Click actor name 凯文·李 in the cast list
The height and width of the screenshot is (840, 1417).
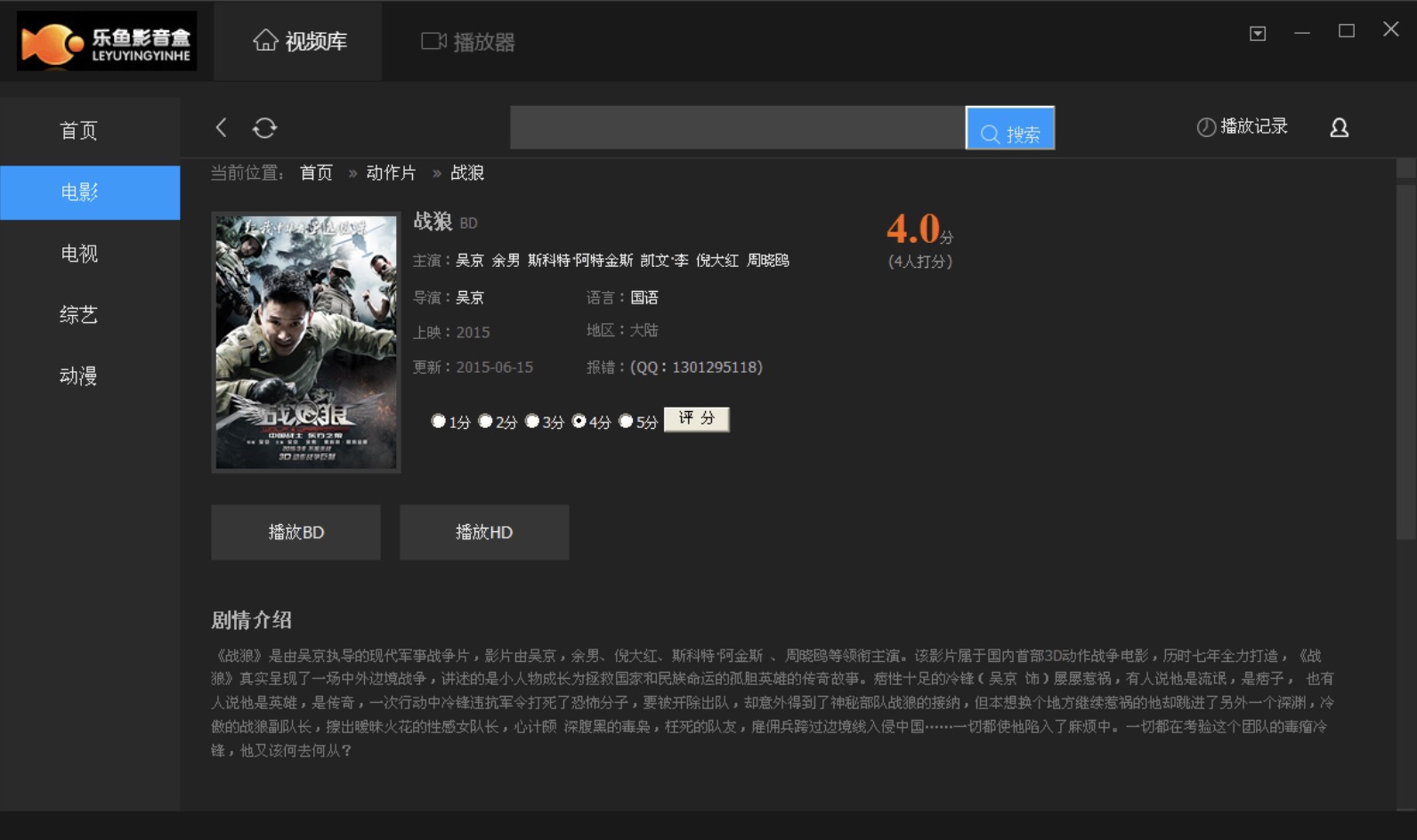(x=664, y=261)
